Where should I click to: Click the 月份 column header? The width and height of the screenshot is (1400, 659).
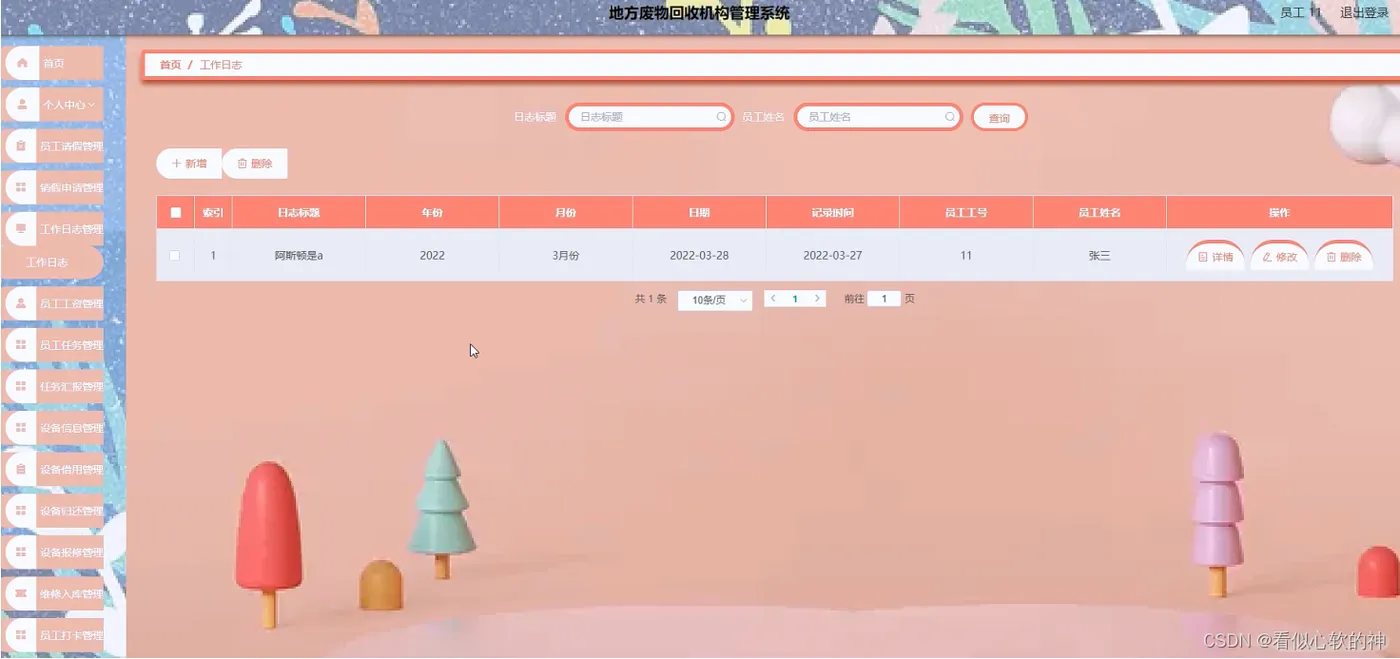pyautogui.click(x=566, y=213)
